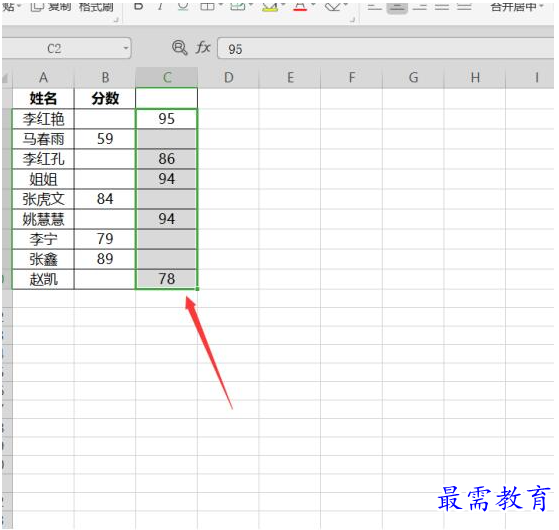Select the cell containing 张虎文
Image resolution: width=559 pixels, height=530 pixels.
click(x=43, y=199)
